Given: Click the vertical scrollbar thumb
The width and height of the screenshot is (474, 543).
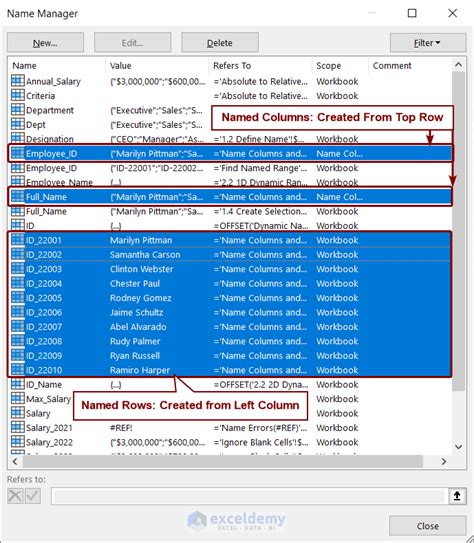Looking at the screenshot, I should [458, 231].
